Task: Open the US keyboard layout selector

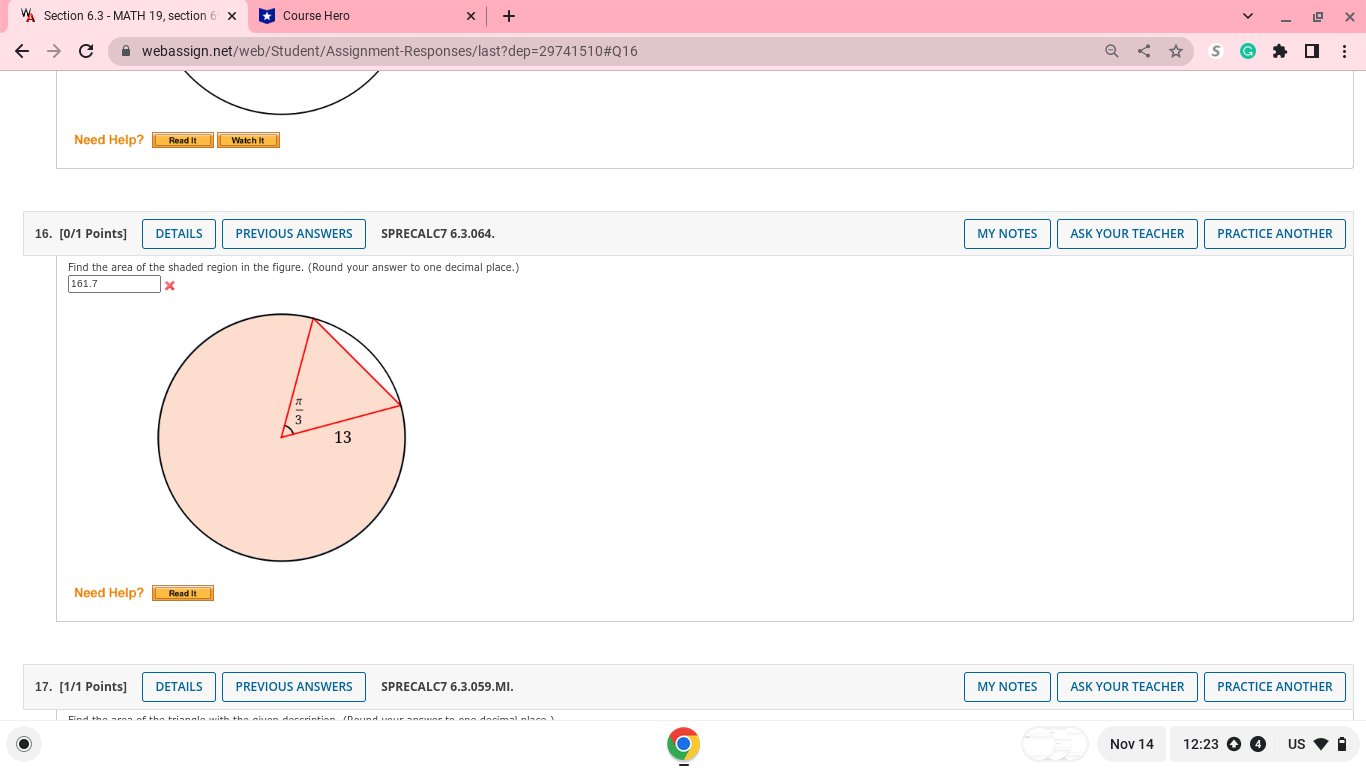Action: 1294,744
